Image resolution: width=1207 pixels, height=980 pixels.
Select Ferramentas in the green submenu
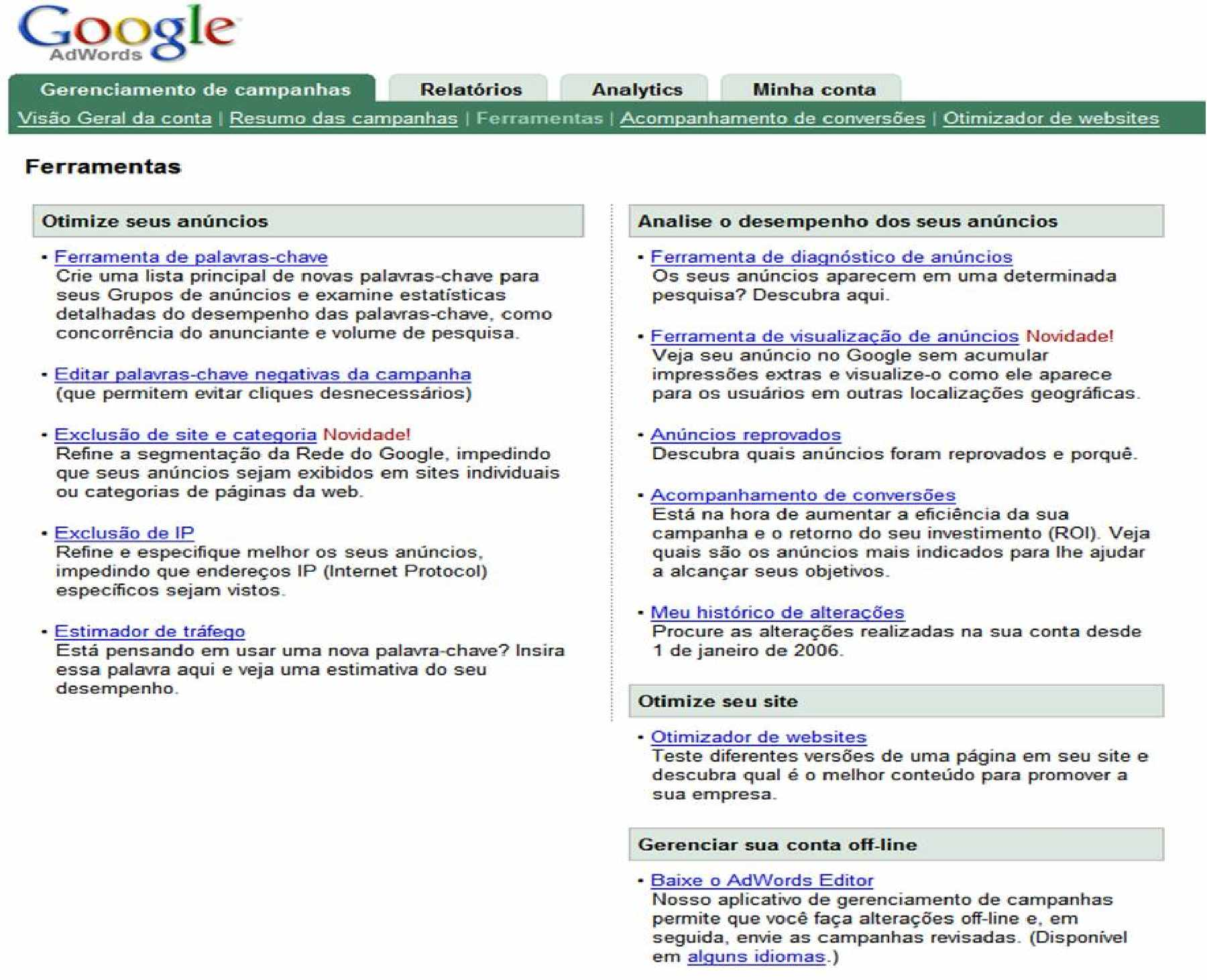pyautogui.click(x=539, y=118)
